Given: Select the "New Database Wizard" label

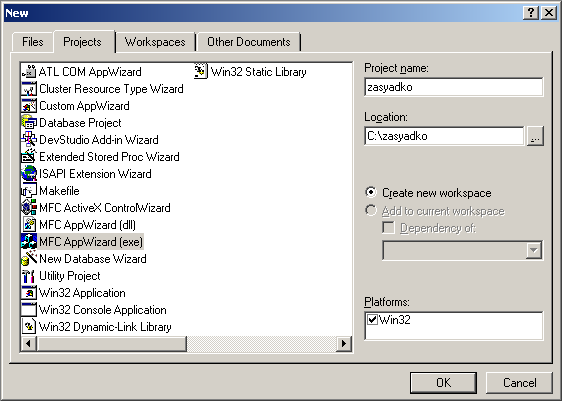Looking at the screenshot, I should pyautogui.click(x=92, y=259).
